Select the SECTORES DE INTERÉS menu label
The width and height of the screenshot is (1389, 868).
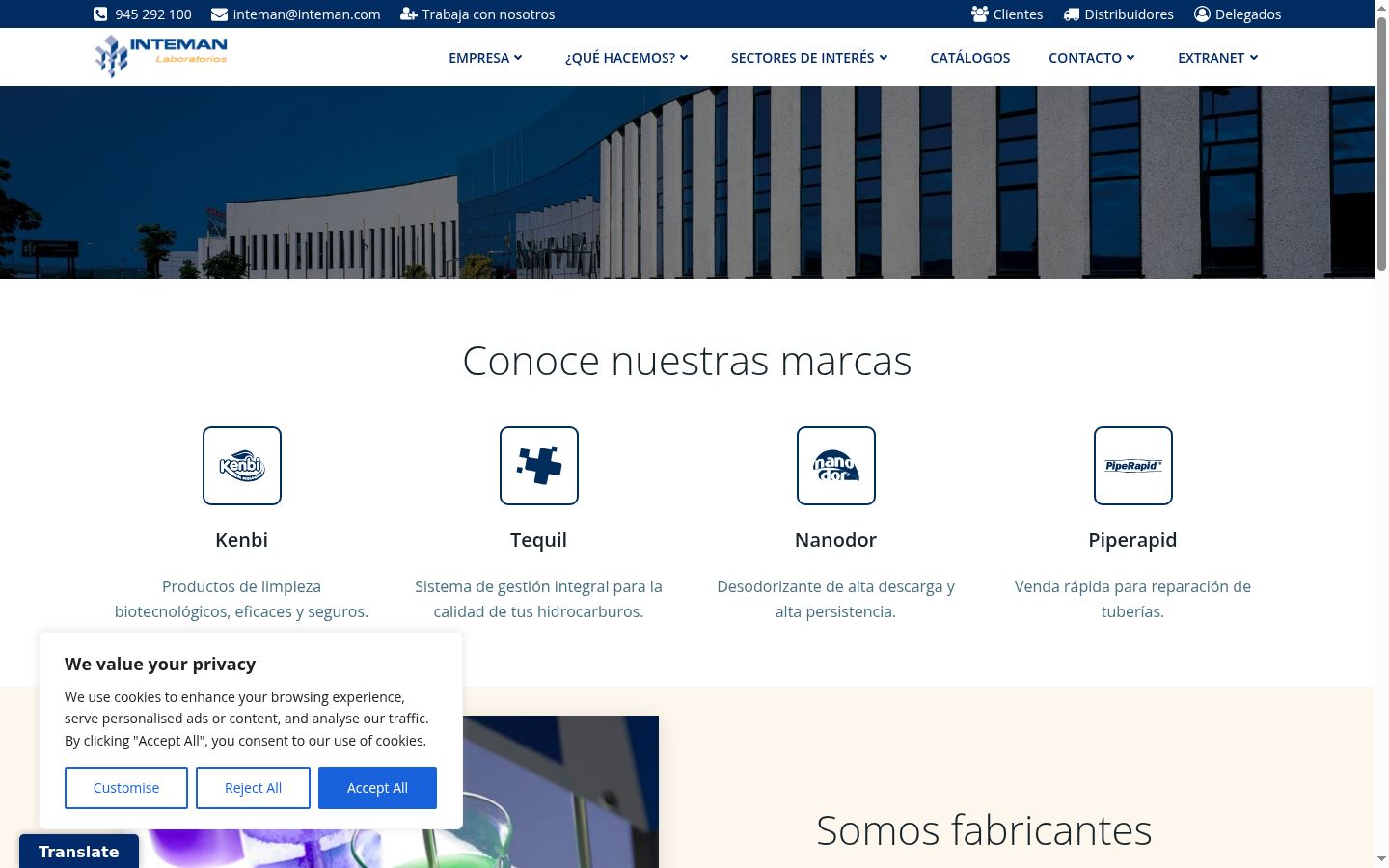click(x=803, y=58)
